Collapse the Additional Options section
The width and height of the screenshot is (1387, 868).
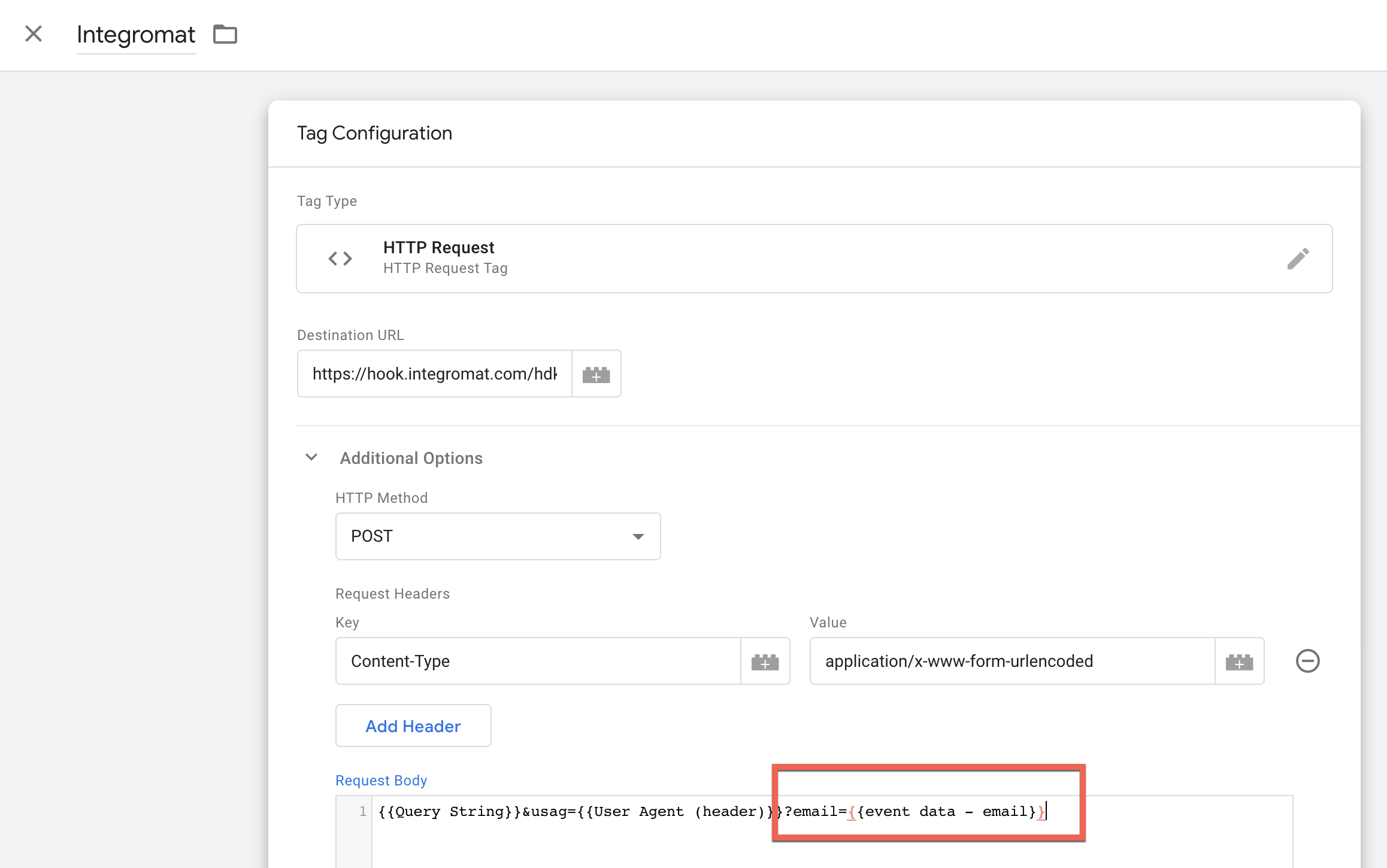pos(311,457)
